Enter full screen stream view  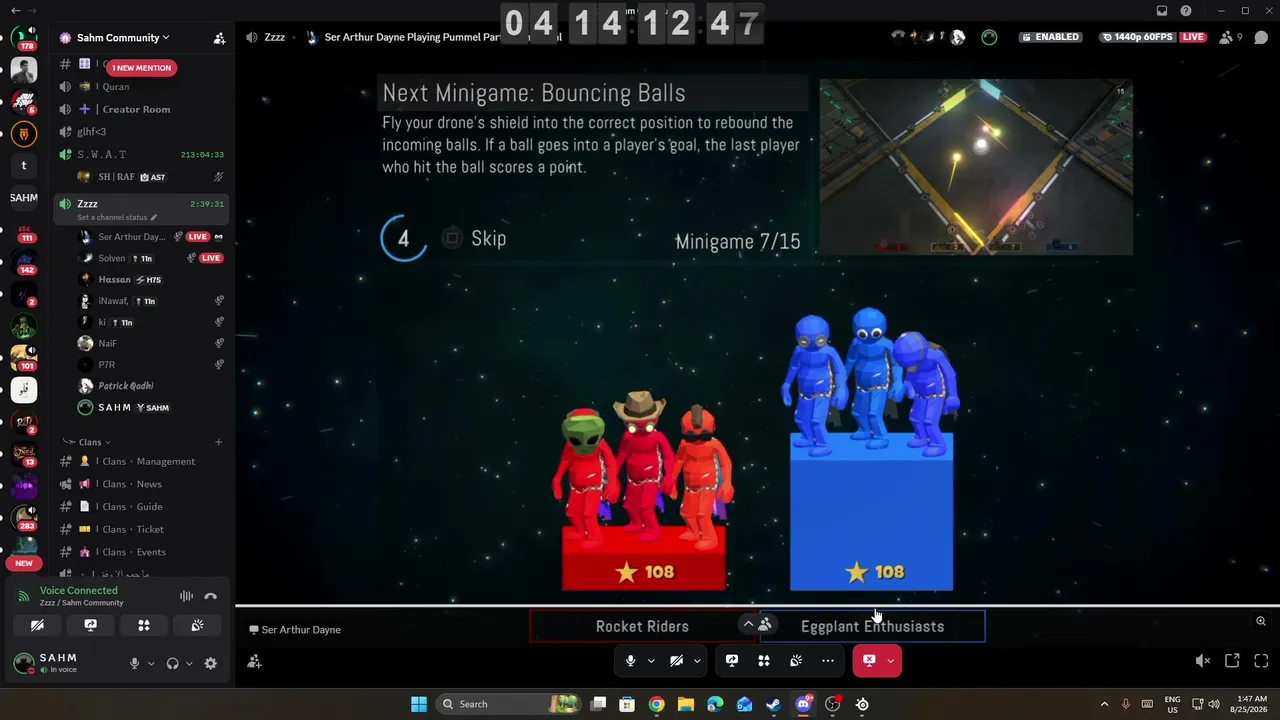tap(1261, 660)
